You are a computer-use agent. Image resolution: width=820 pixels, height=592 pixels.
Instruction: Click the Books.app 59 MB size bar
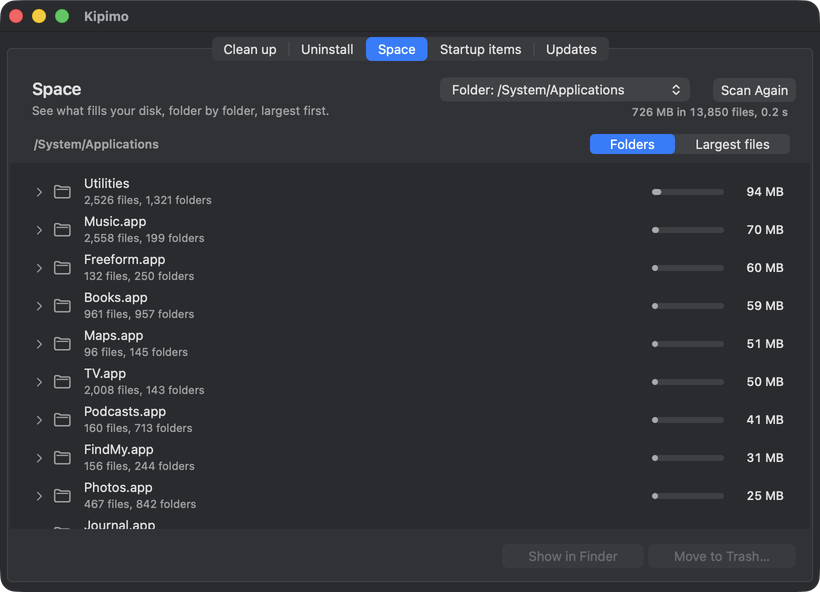[x=688, y=306]
